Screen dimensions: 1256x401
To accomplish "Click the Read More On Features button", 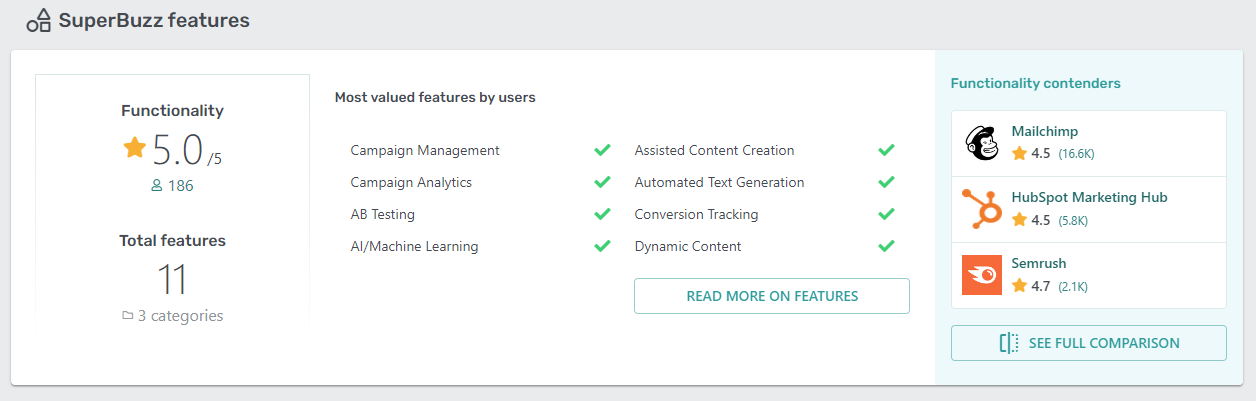I will (x=771, y=296).
